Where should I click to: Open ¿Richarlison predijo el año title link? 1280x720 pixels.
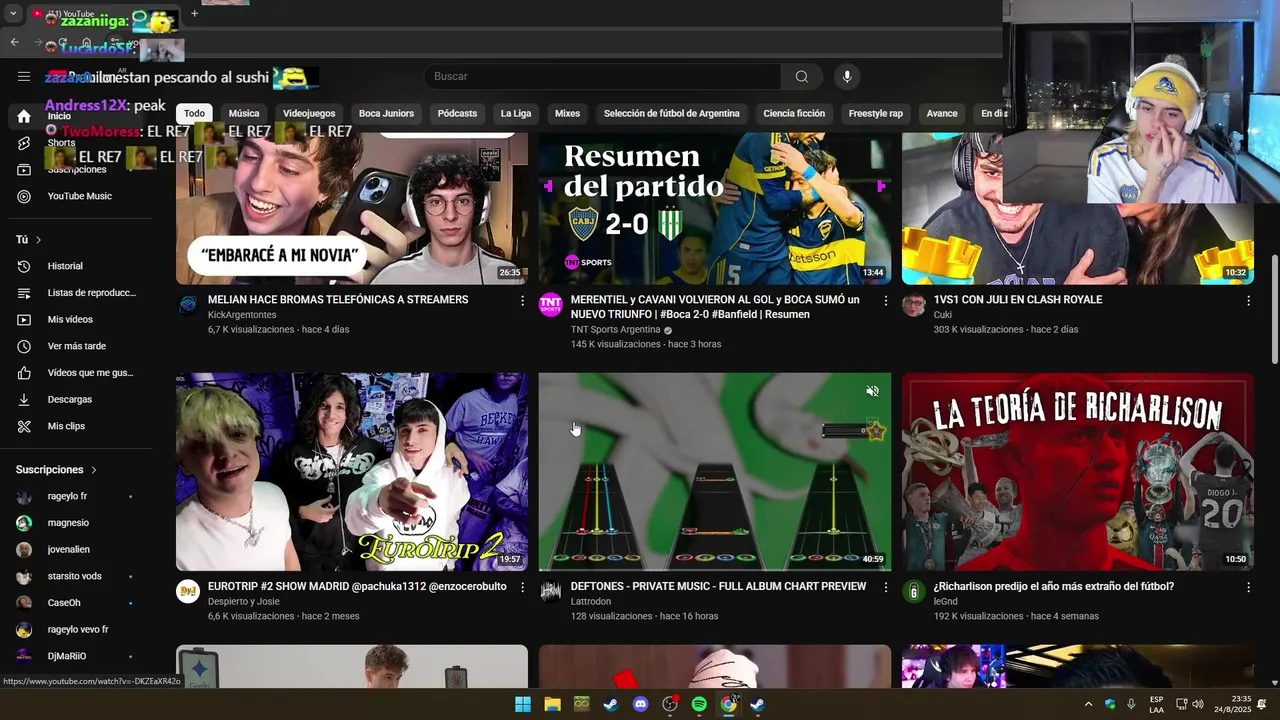click(x=1054, y=587)
